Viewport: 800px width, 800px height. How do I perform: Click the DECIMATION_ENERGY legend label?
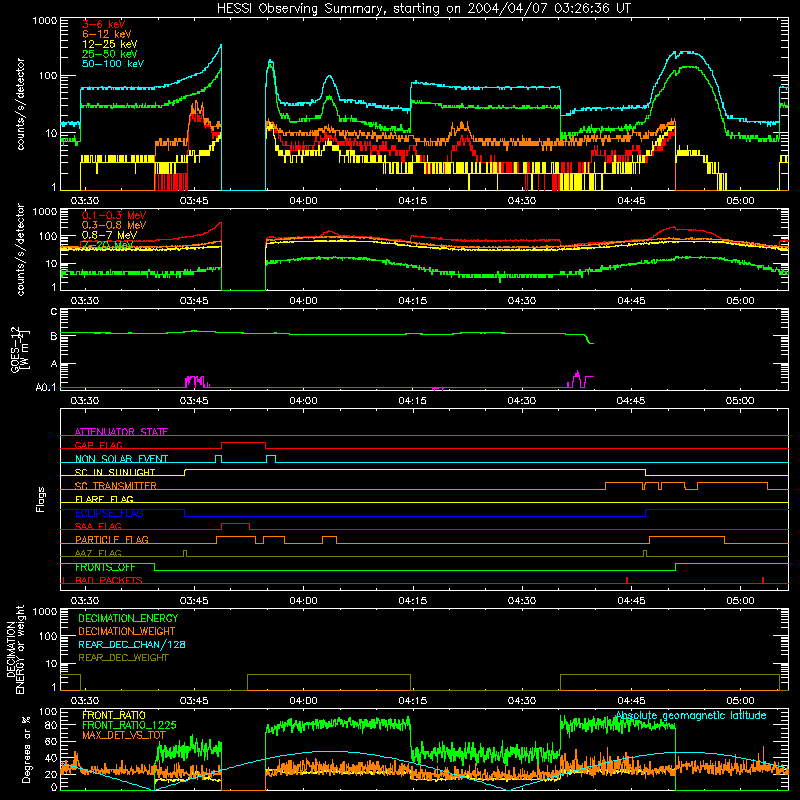coord(128,618)
